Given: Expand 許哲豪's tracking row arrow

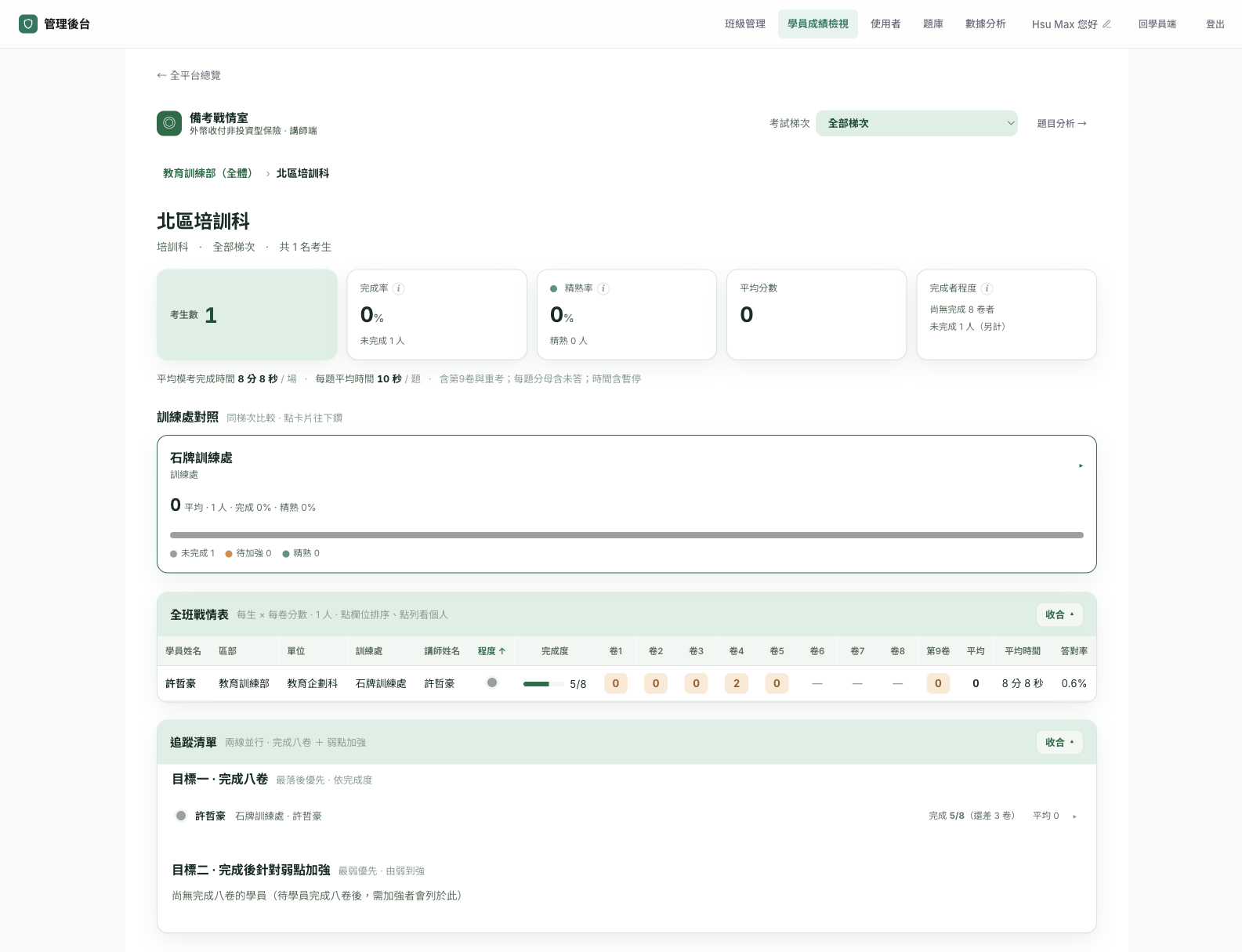Looking at the screenshot, I should coord(1074,816).
